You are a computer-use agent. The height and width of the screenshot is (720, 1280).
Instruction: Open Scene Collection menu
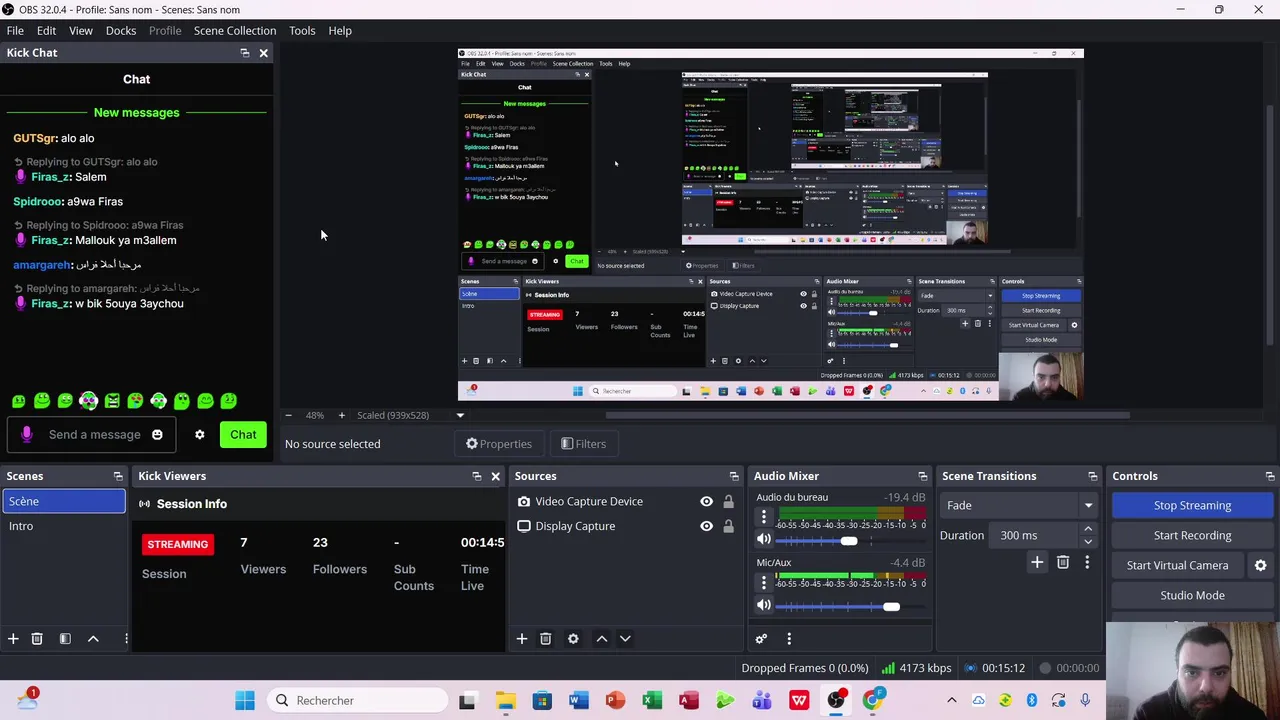235,30
